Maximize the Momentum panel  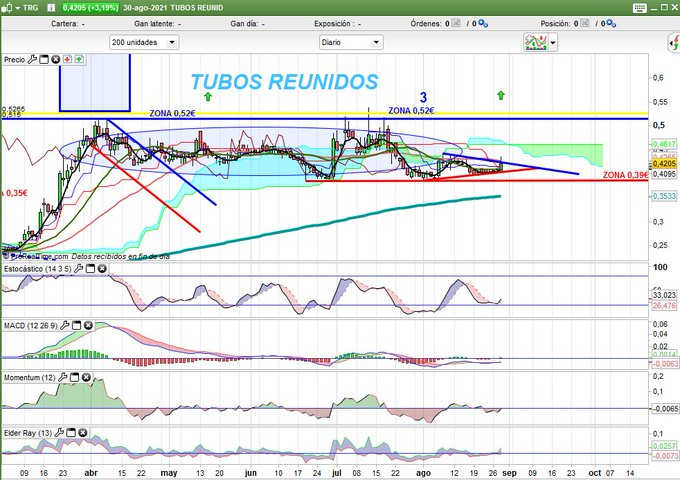(x=75, y=377)
